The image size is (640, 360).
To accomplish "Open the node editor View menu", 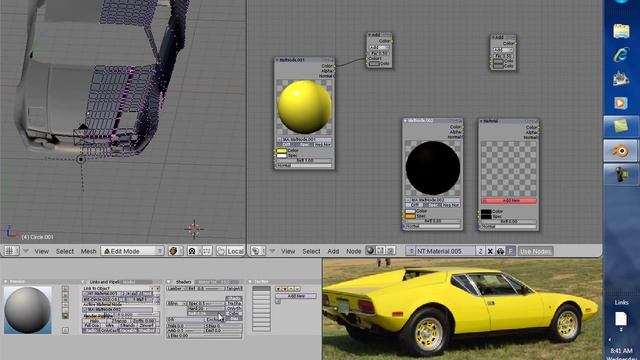I will 288,251.
